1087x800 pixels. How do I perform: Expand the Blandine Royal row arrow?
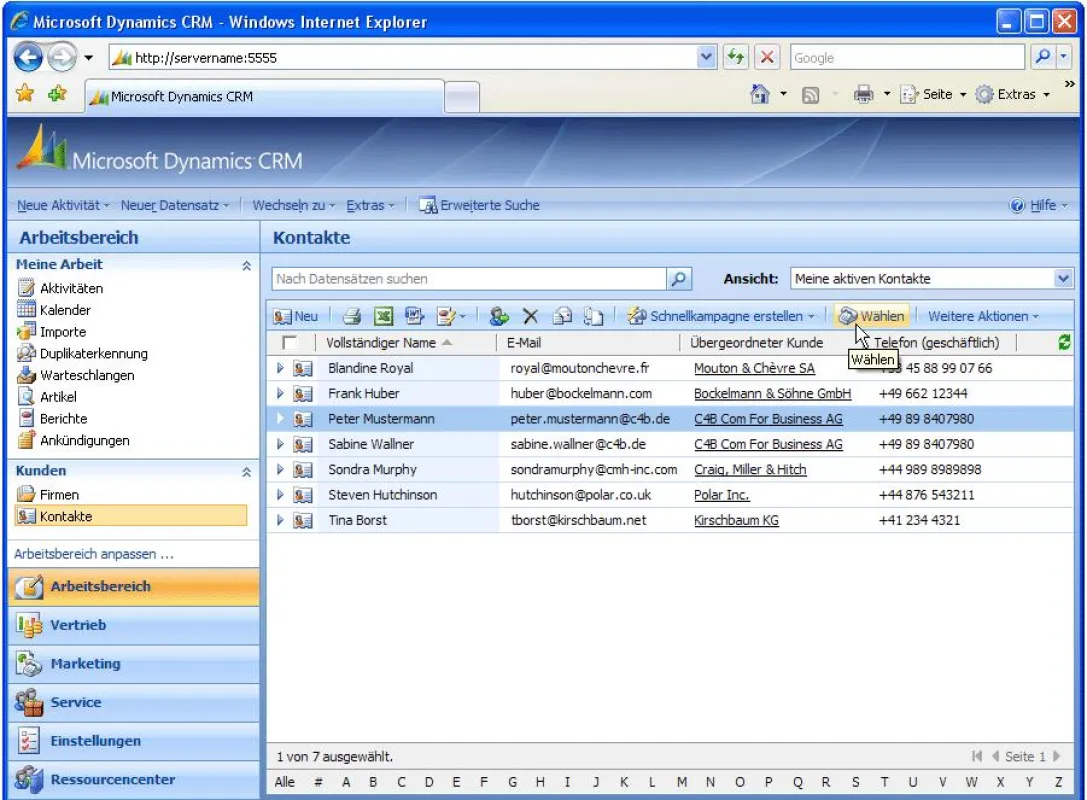pos(280,368)
